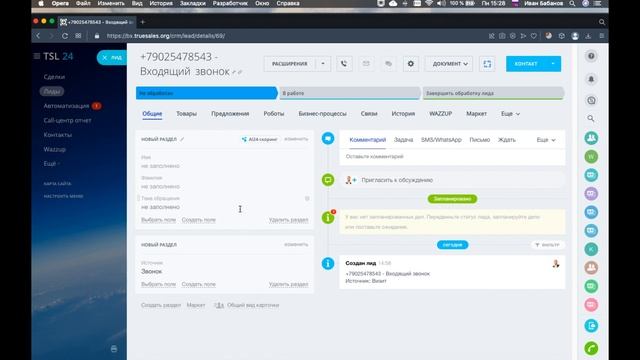
Task: Click the browser address bar URL
Action: 166,36
